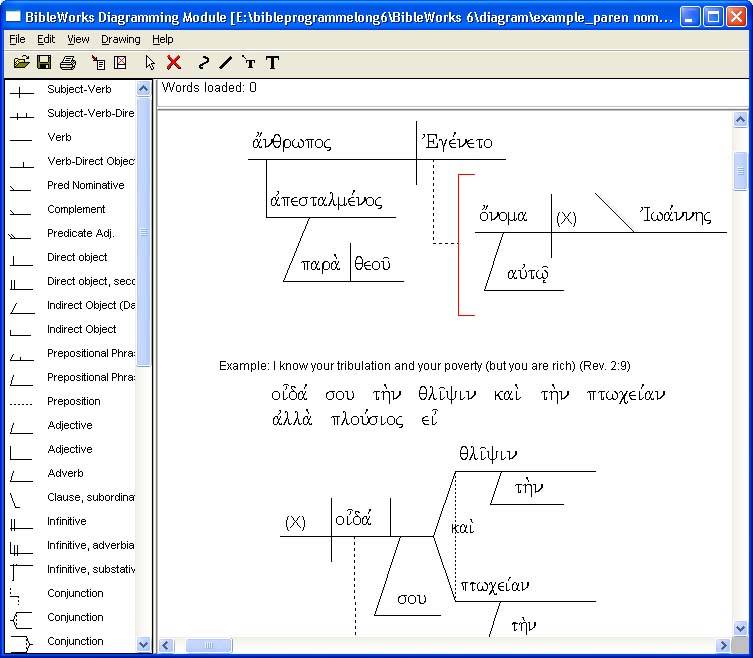Open the Edit menu
Viewport: 753px width, 658px height.
pyautogui.click(x=46, y=39)
